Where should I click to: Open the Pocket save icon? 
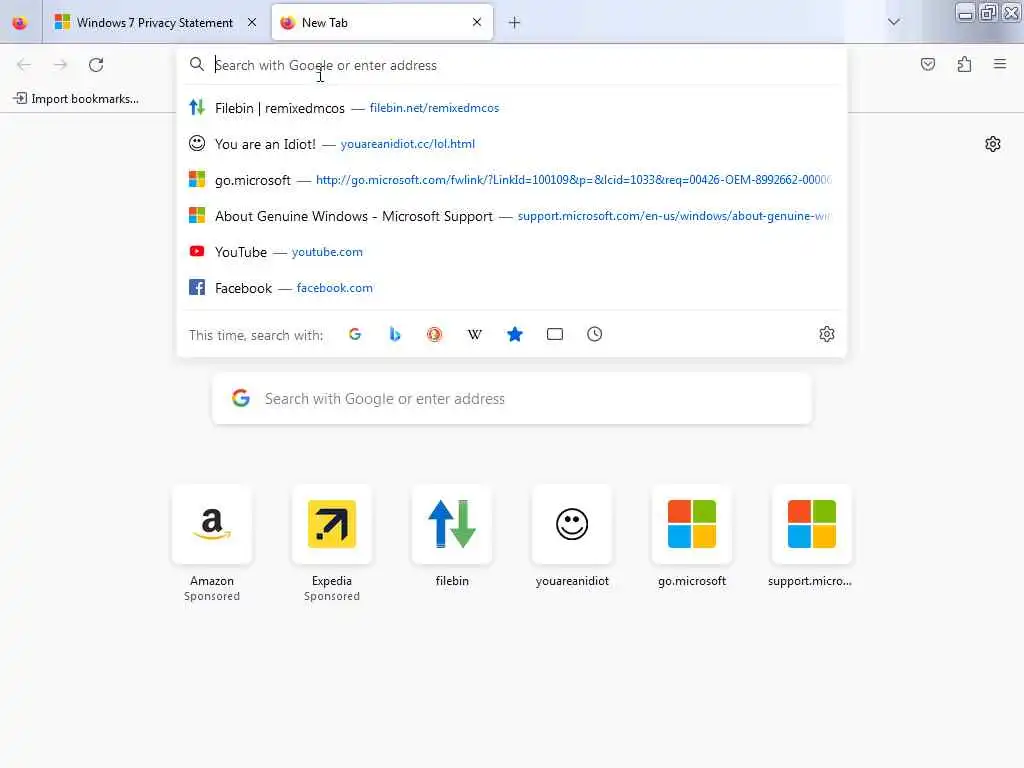[x=927, y=64]
